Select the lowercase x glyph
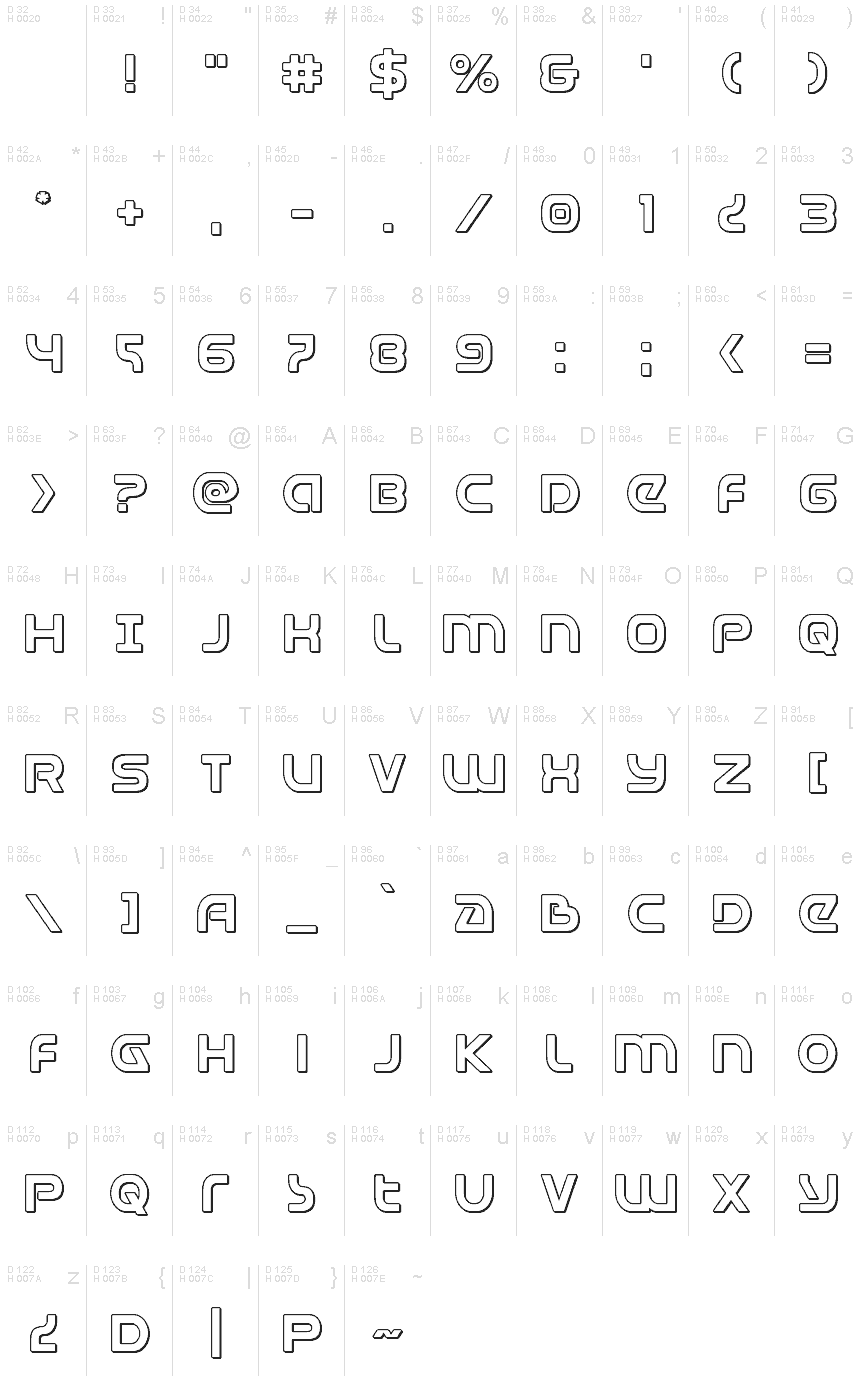Viewport: 860px width, 1400px height. (x=732, y=1194)
